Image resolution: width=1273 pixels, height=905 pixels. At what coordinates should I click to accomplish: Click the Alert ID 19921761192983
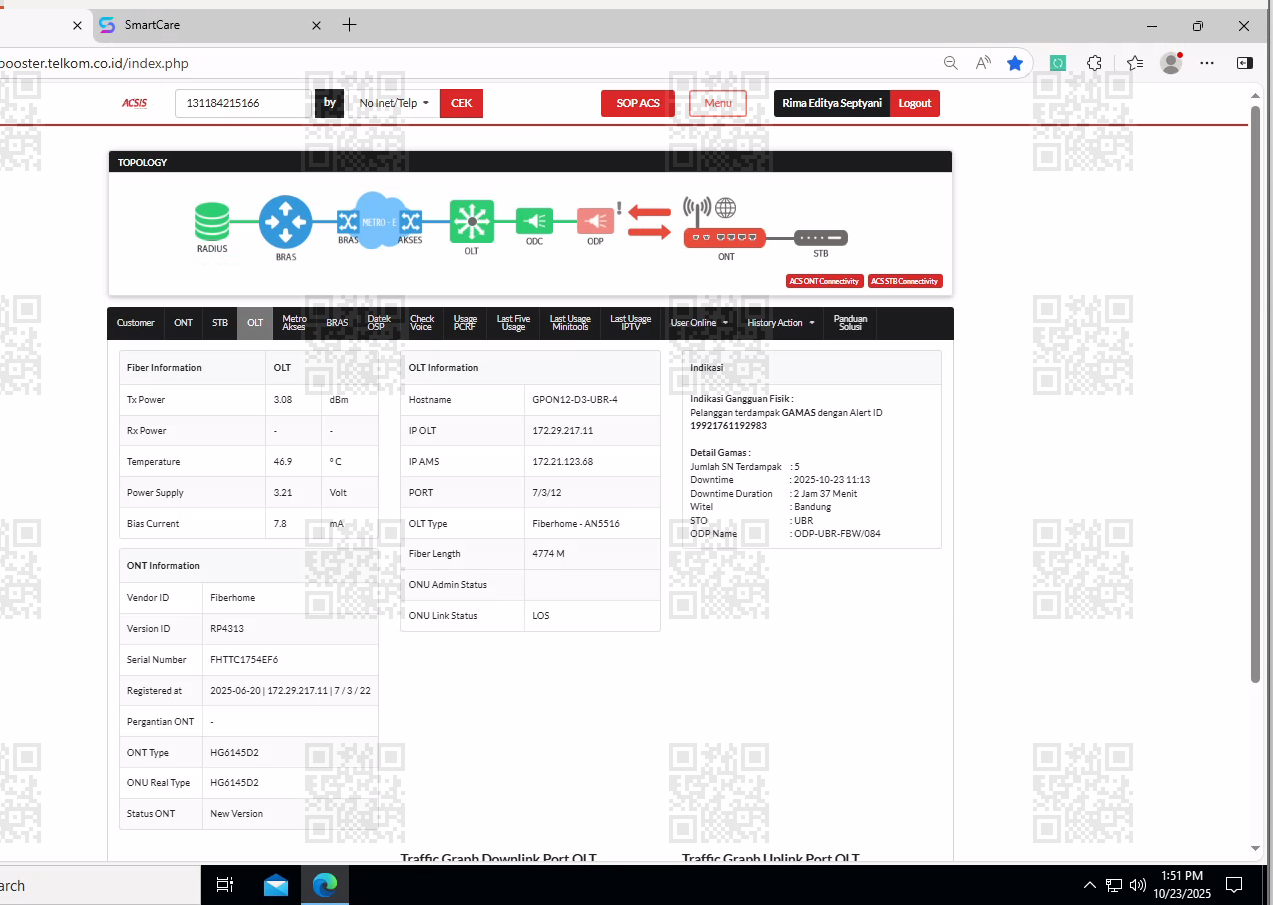point(728,425)
